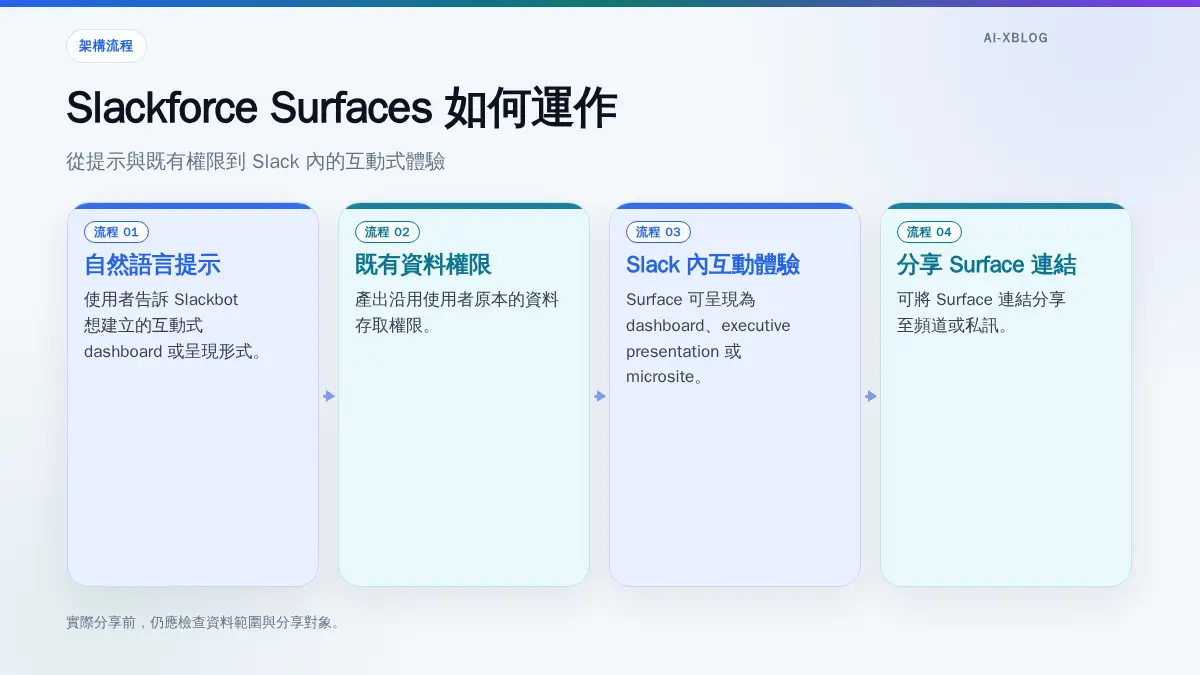Image resolution: width=1200 pixels, height=675 pixels.
Task: Click text line presentation 或
Action: [x=684, y=351]
